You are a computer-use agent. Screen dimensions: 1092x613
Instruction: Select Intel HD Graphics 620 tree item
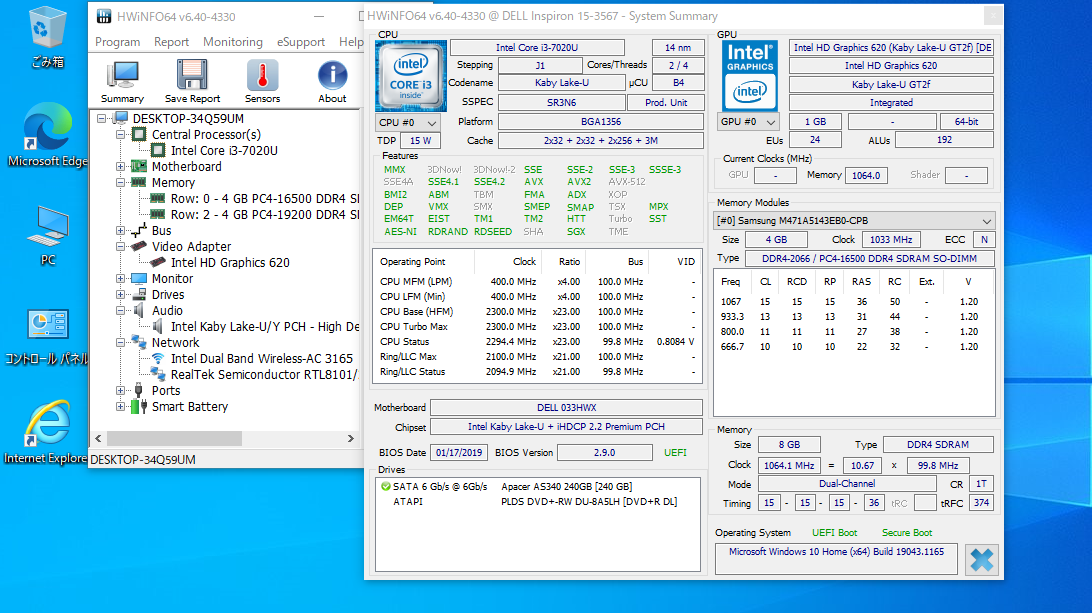tap(230, 263)
